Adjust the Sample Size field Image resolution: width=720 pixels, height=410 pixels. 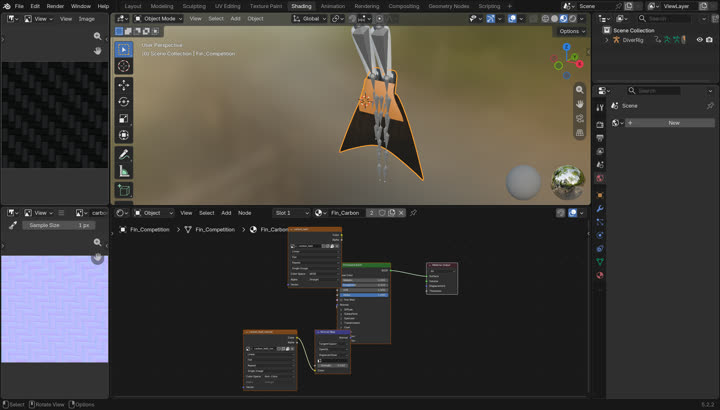pyautogui.click(x=59, y=225)
